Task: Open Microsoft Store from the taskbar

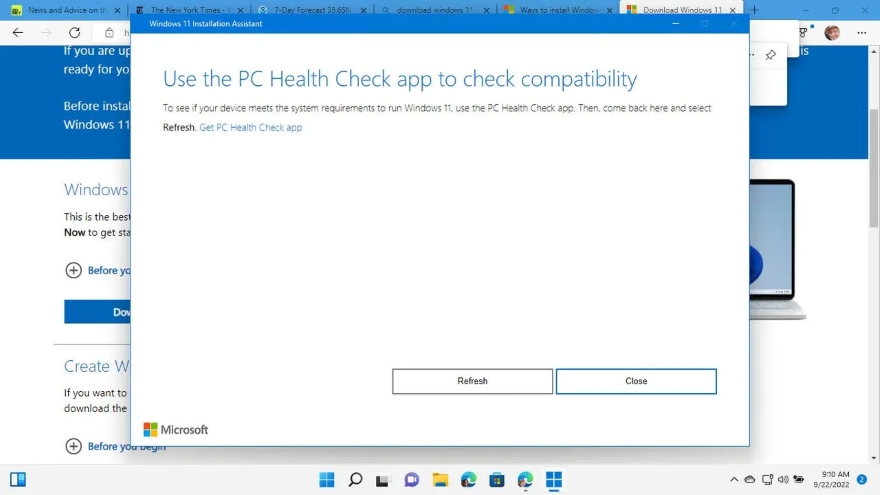Action: pos(497,480)
